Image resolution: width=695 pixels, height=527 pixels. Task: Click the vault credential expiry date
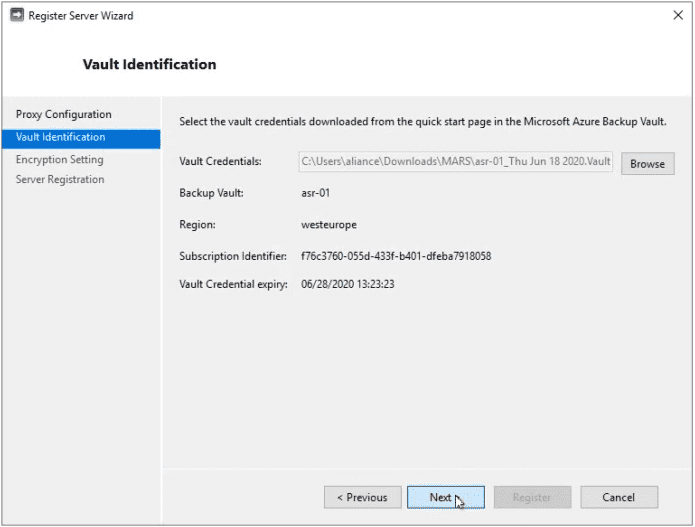(x=348, y=284)
